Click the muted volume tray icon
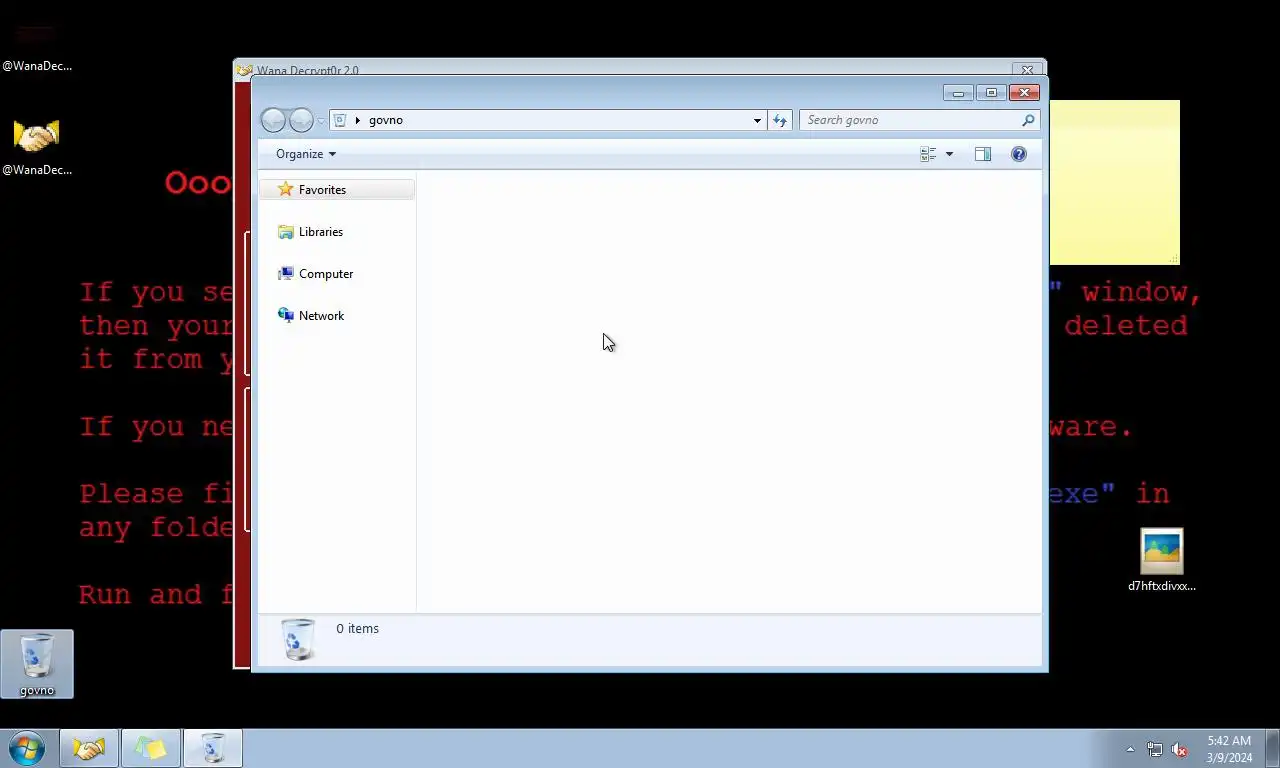 click(x=1180, y=749)
